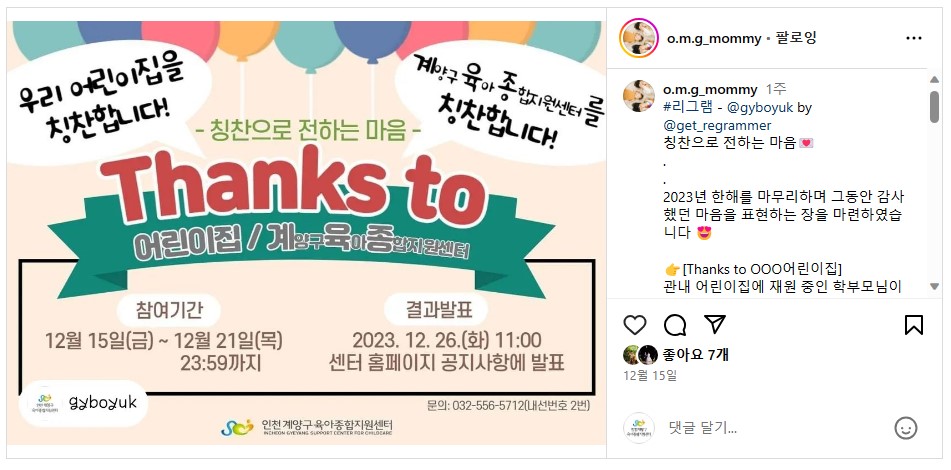Click the caption author's profile picture
The height and width of the screenshot is (470, 951).
click(639, 95)
